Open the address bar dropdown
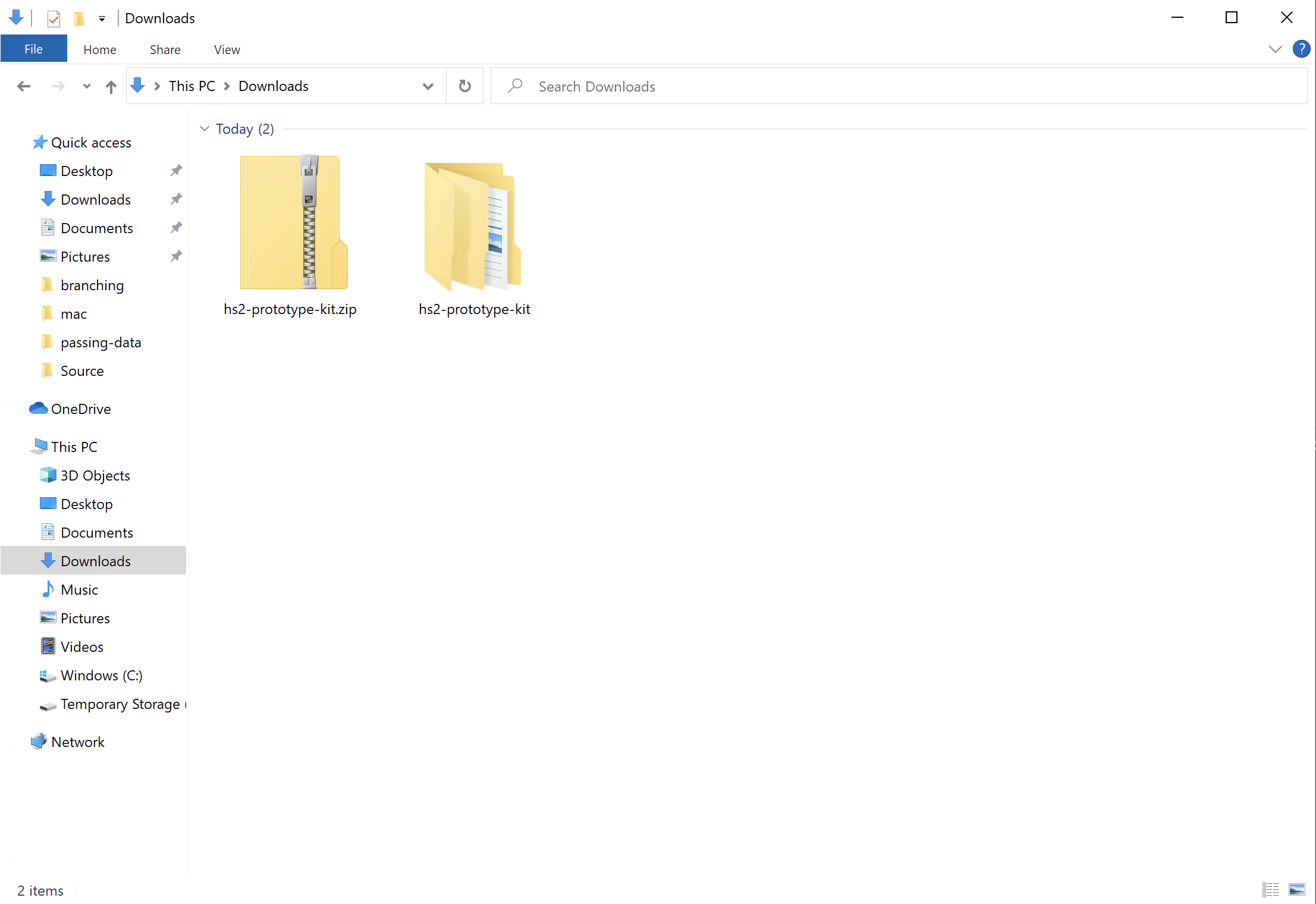This screenshot has width=1316, height=904. pyautogui.click(x=428, y=86)
